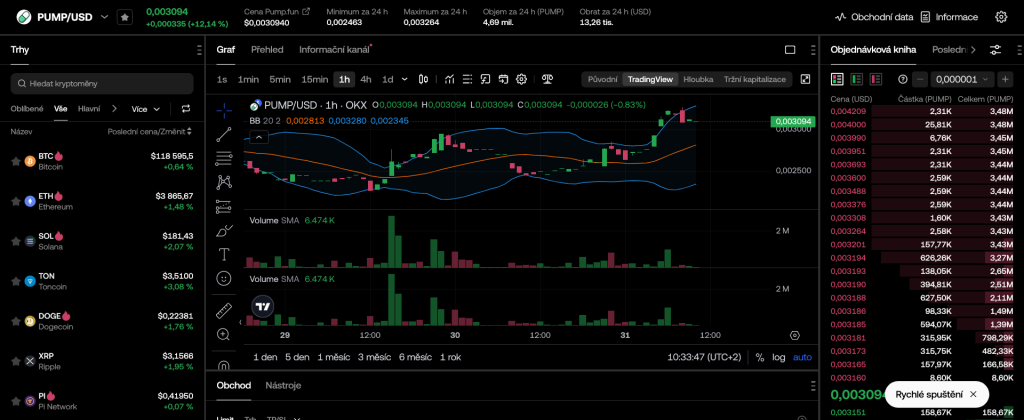Open the Více dropdown in markets
The height and width of the screenshot is (420, 1024).
pyautogui.click(x=145, y=109)
